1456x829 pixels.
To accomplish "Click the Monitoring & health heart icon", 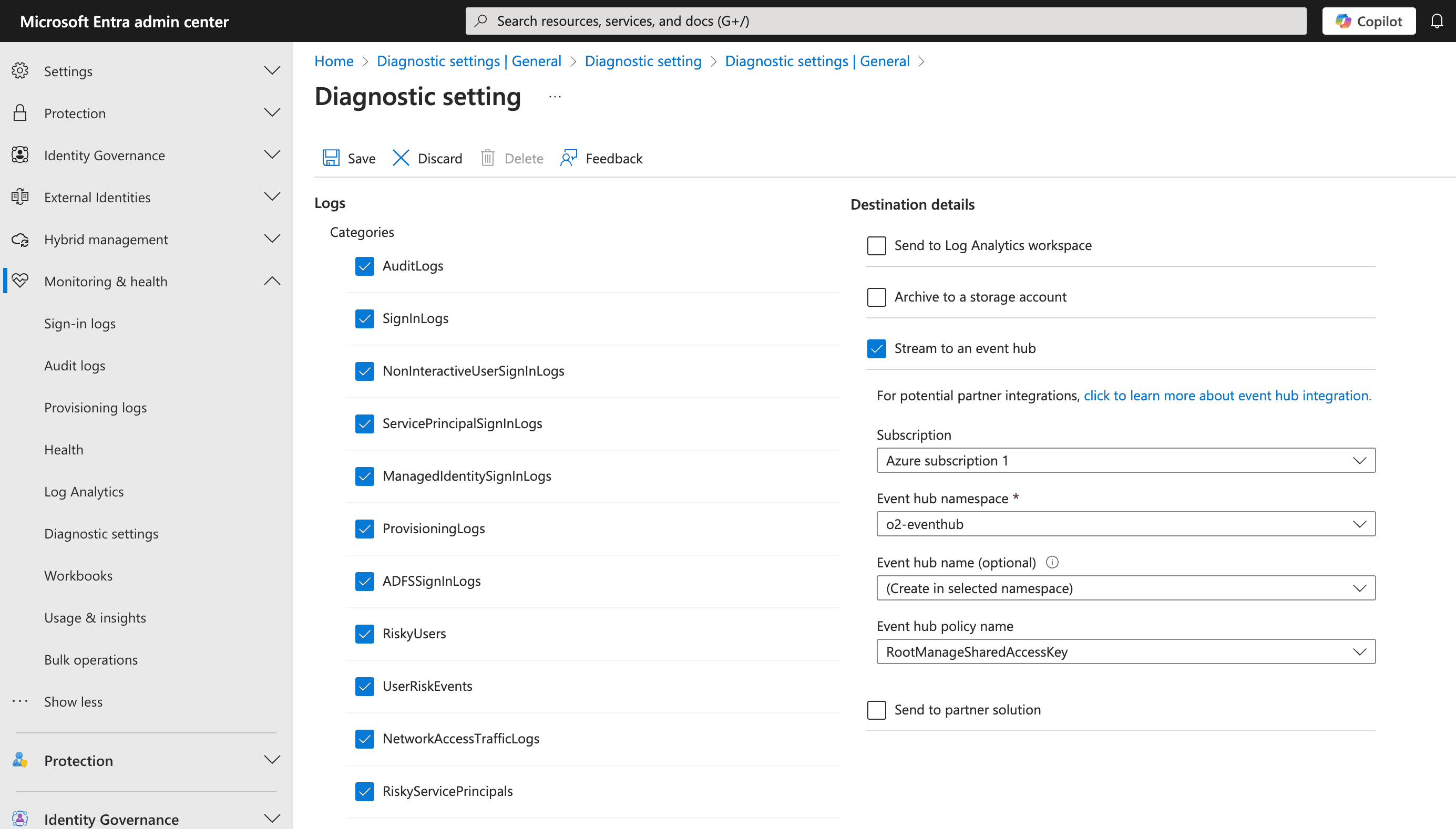I will [x=20, y=281].
